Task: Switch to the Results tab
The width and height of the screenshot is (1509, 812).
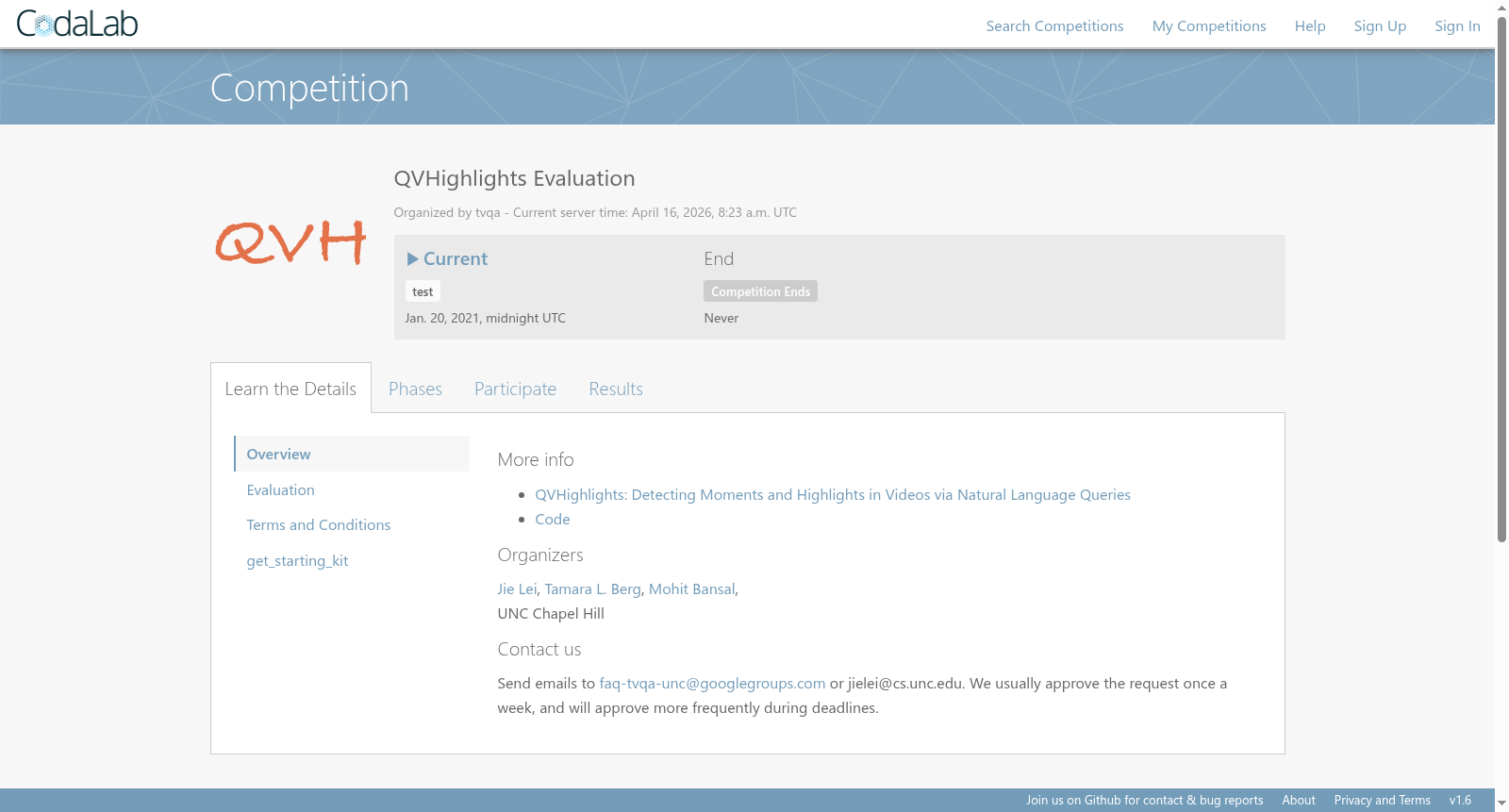Action: pos(616,389)
